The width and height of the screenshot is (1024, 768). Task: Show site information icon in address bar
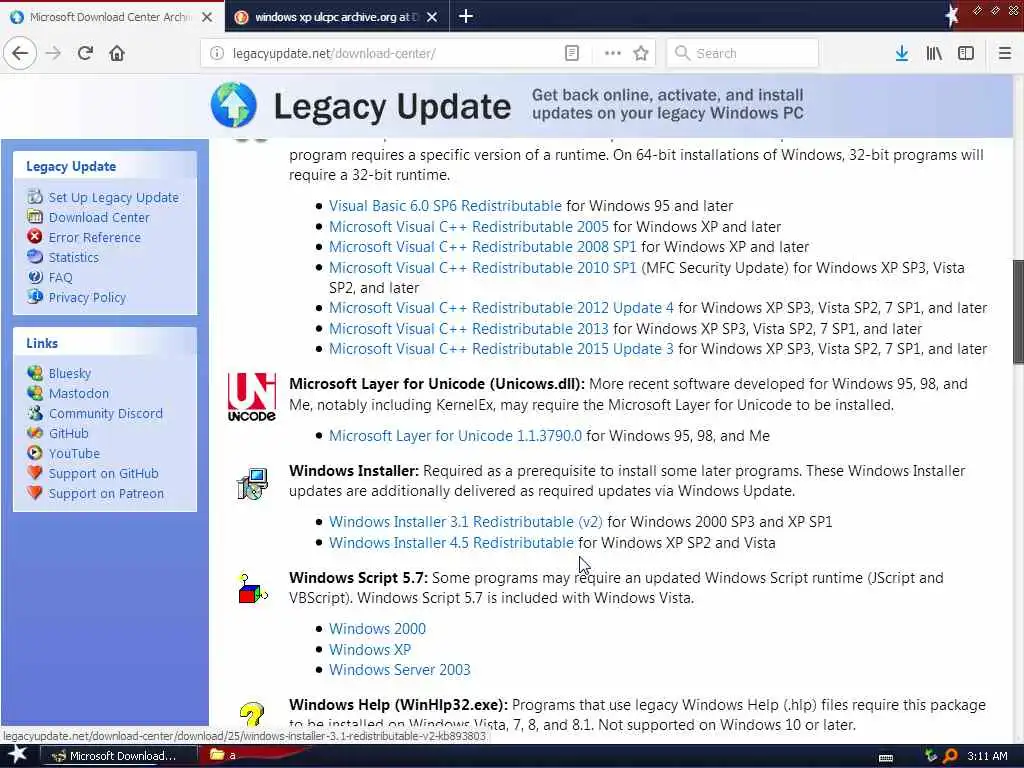[217, 53]
